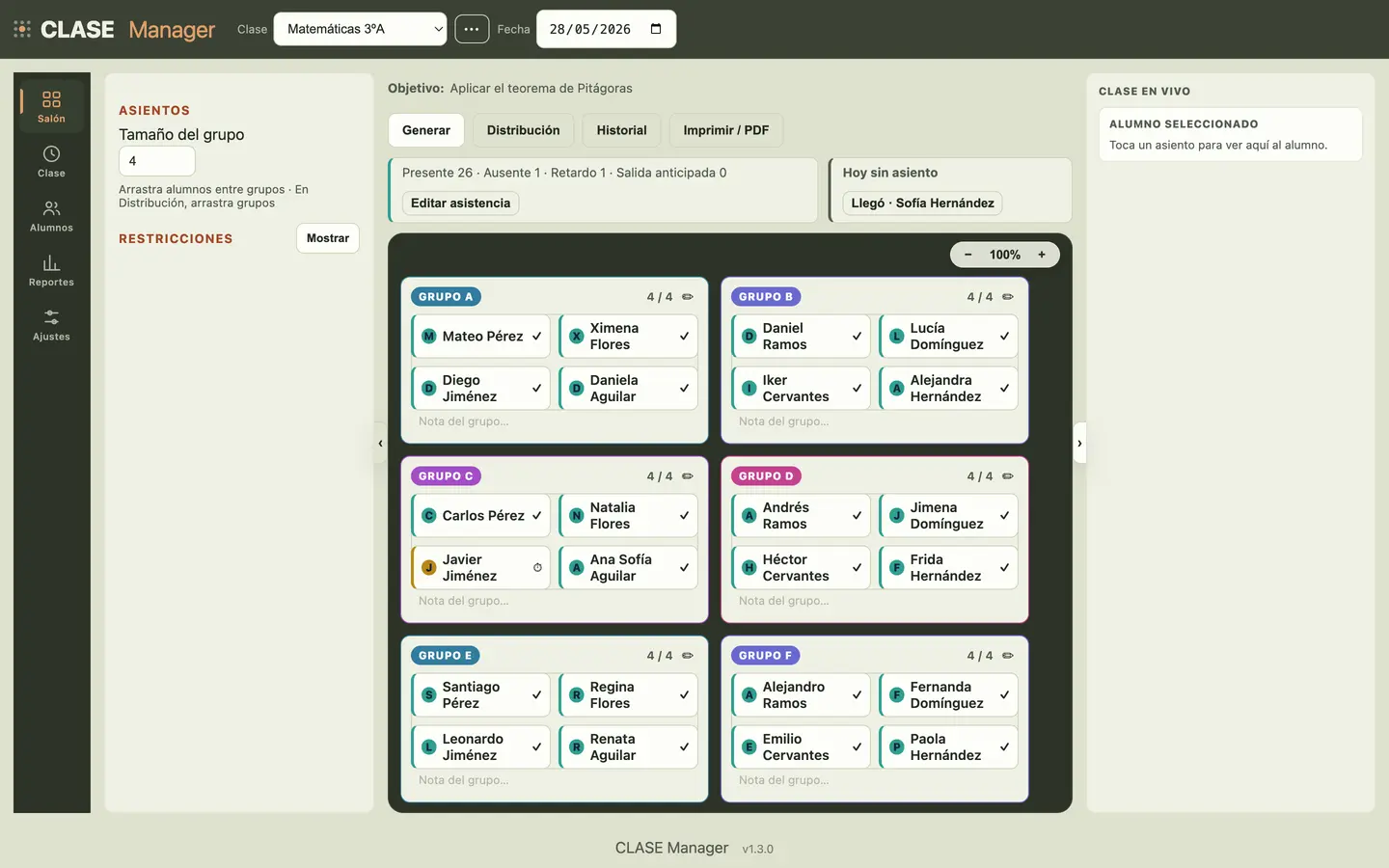Viewport: 1389px width, 868px height.
Task: Edit Grupo A name pencil icon
Action: pos(688,297)
